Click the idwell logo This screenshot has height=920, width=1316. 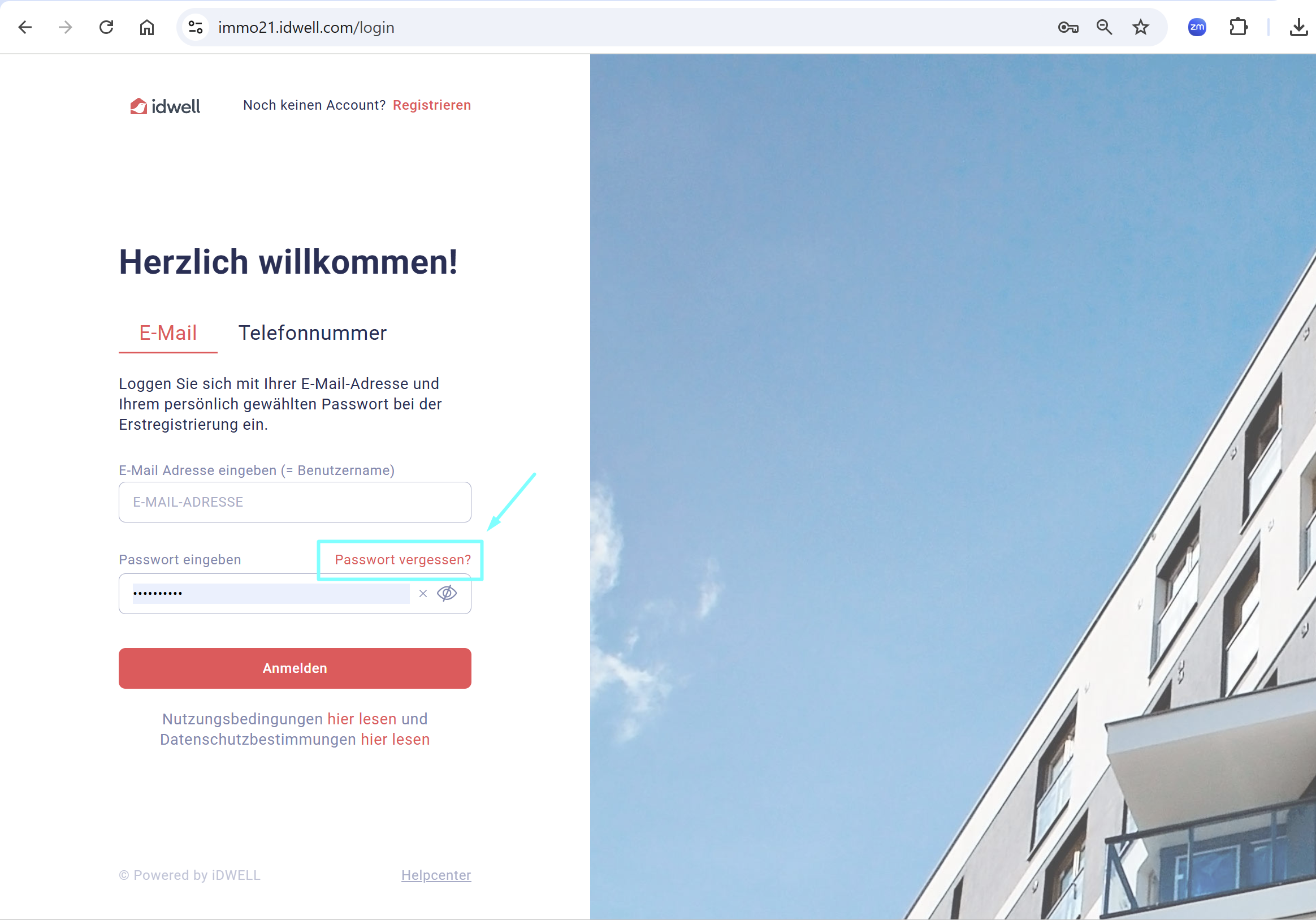coord(165,106)
